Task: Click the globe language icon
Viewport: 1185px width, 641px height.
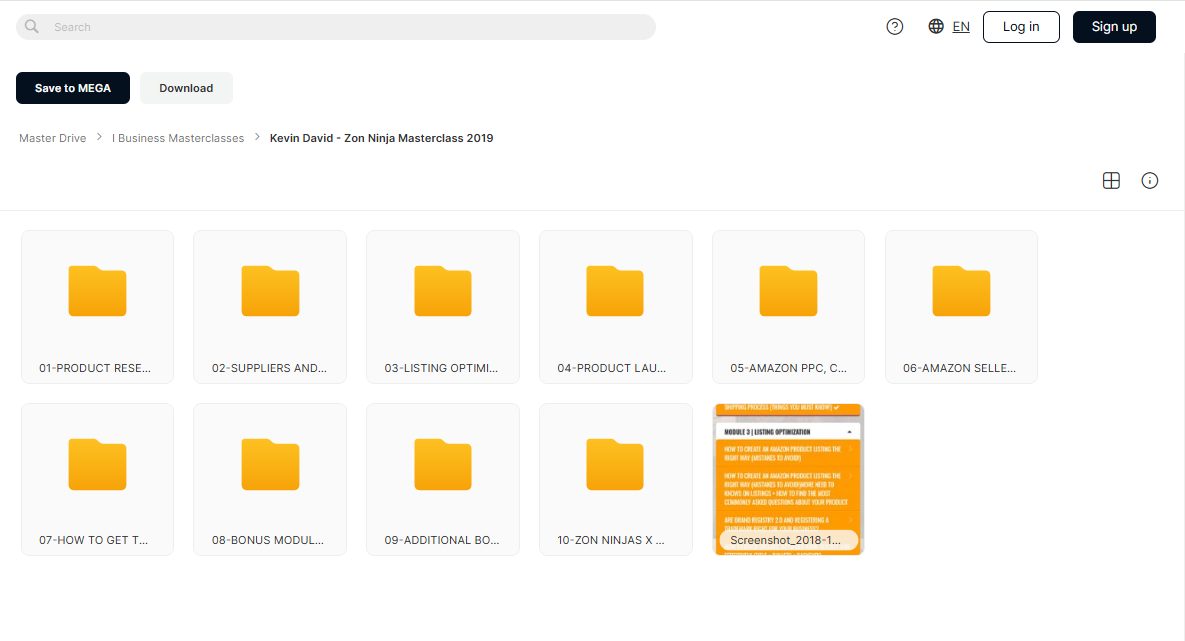Action: tap(936, 26)
